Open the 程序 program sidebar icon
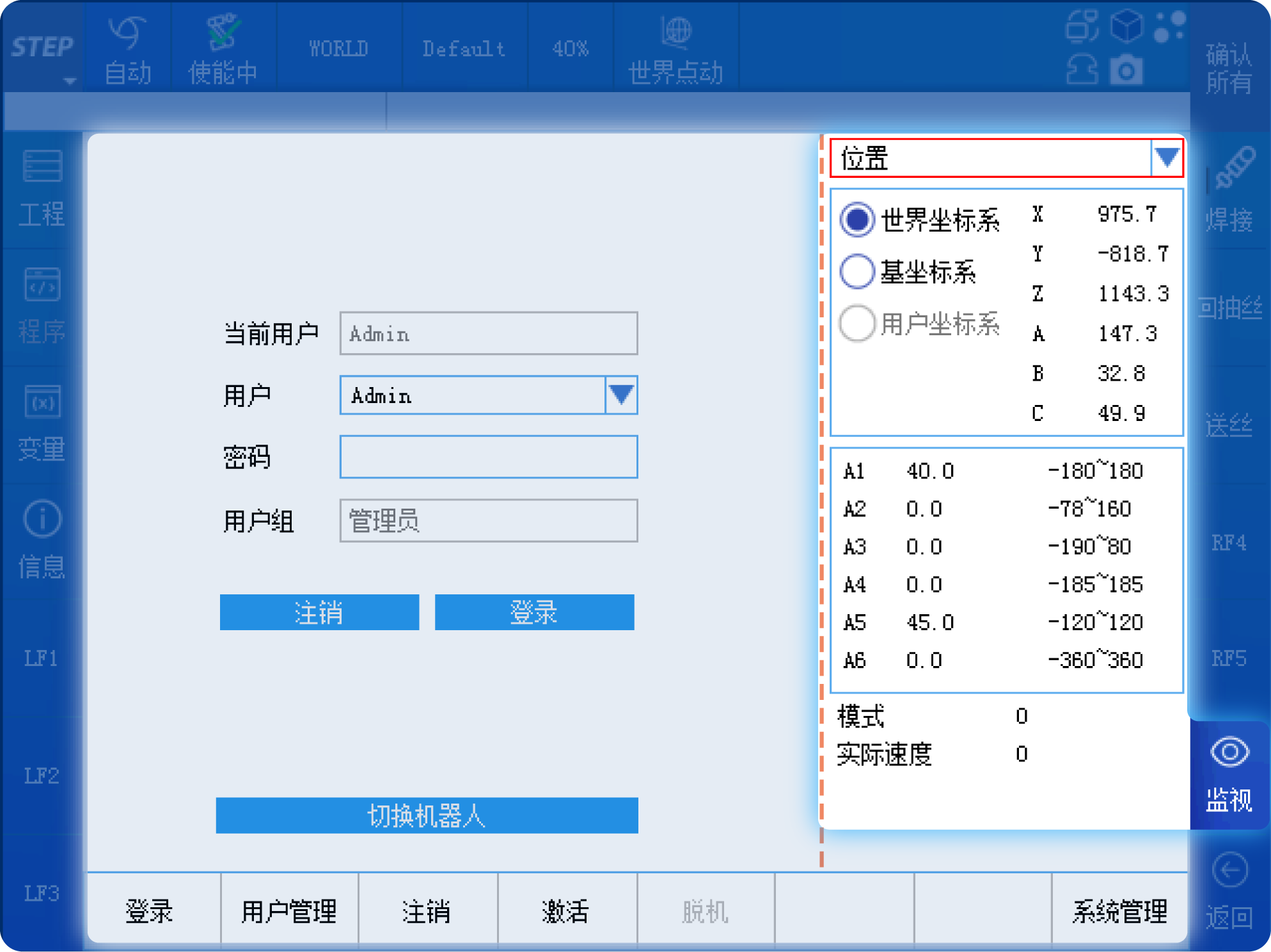 [x=42, y=284]
